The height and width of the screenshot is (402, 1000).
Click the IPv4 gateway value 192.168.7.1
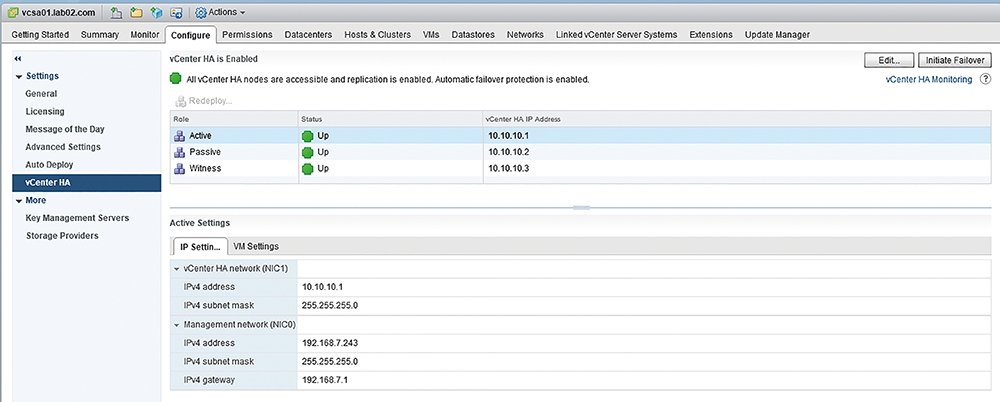pos(325,380)
